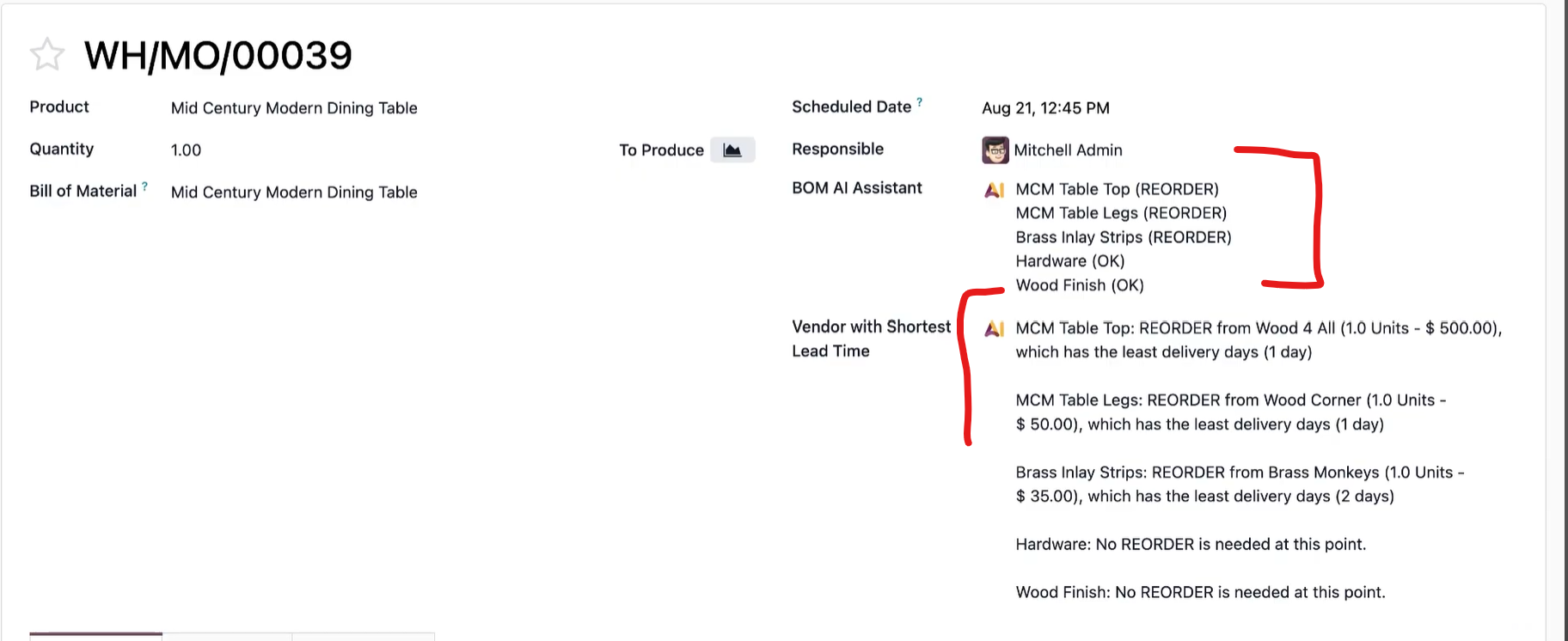Viewport: 1568px width, 641px height.
Task: Click the WH/MO/00039 order title
Action: 218,56
